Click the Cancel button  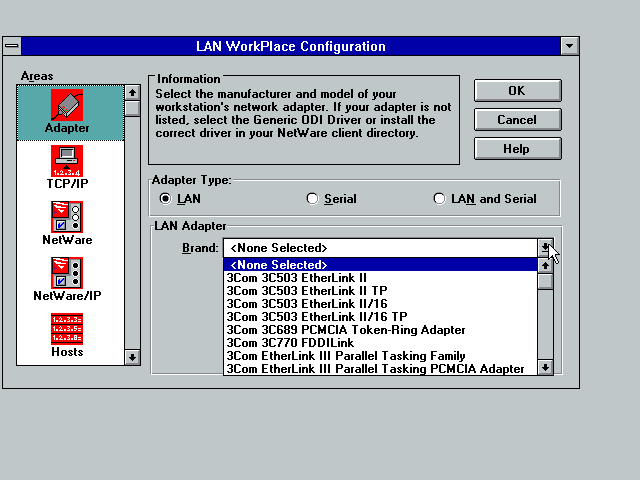pos(518,120)
